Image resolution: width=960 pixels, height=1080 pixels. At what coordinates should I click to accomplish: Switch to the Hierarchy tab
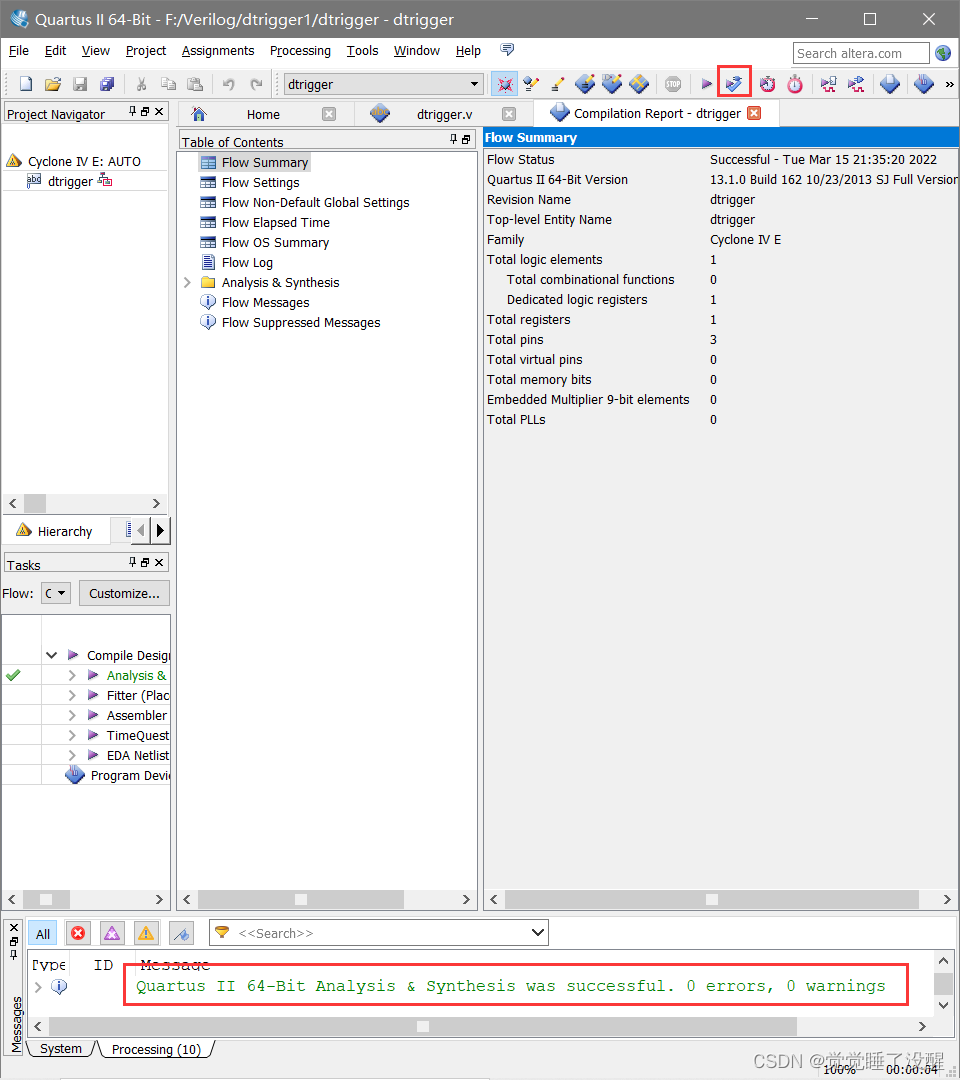[54, 530]
